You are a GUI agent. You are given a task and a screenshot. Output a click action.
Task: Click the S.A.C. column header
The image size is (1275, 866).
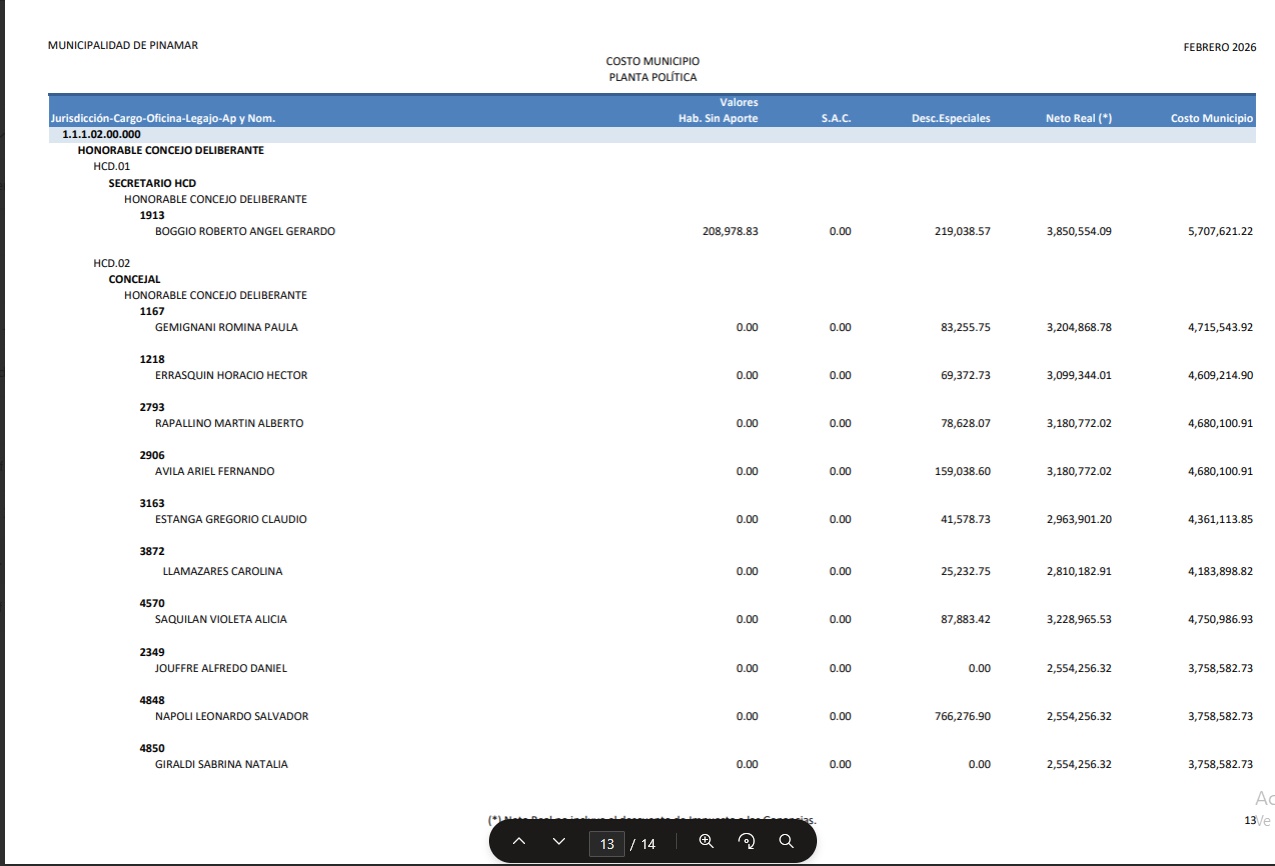click(836, 119)
